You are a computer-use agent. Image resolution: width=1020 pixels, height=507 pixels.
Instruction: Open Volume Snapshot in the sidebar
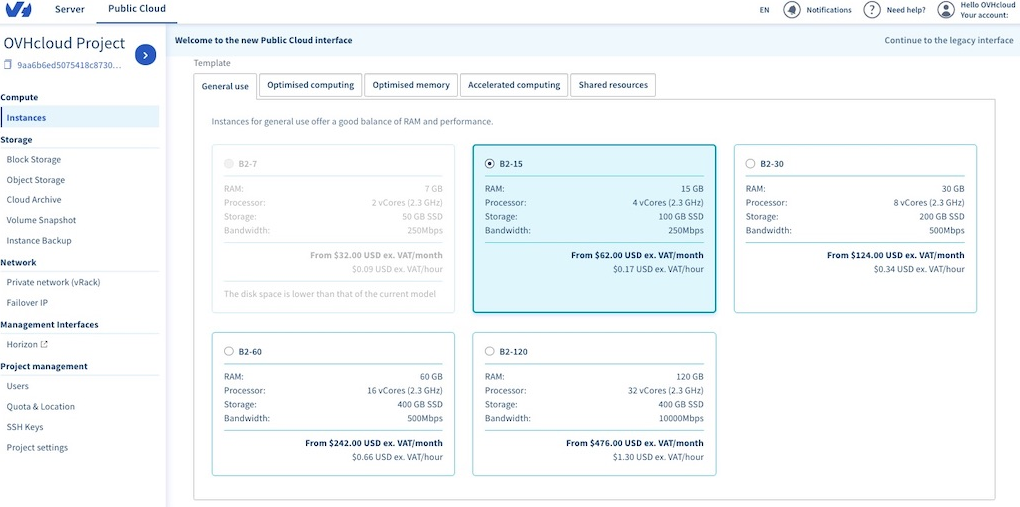41,220
